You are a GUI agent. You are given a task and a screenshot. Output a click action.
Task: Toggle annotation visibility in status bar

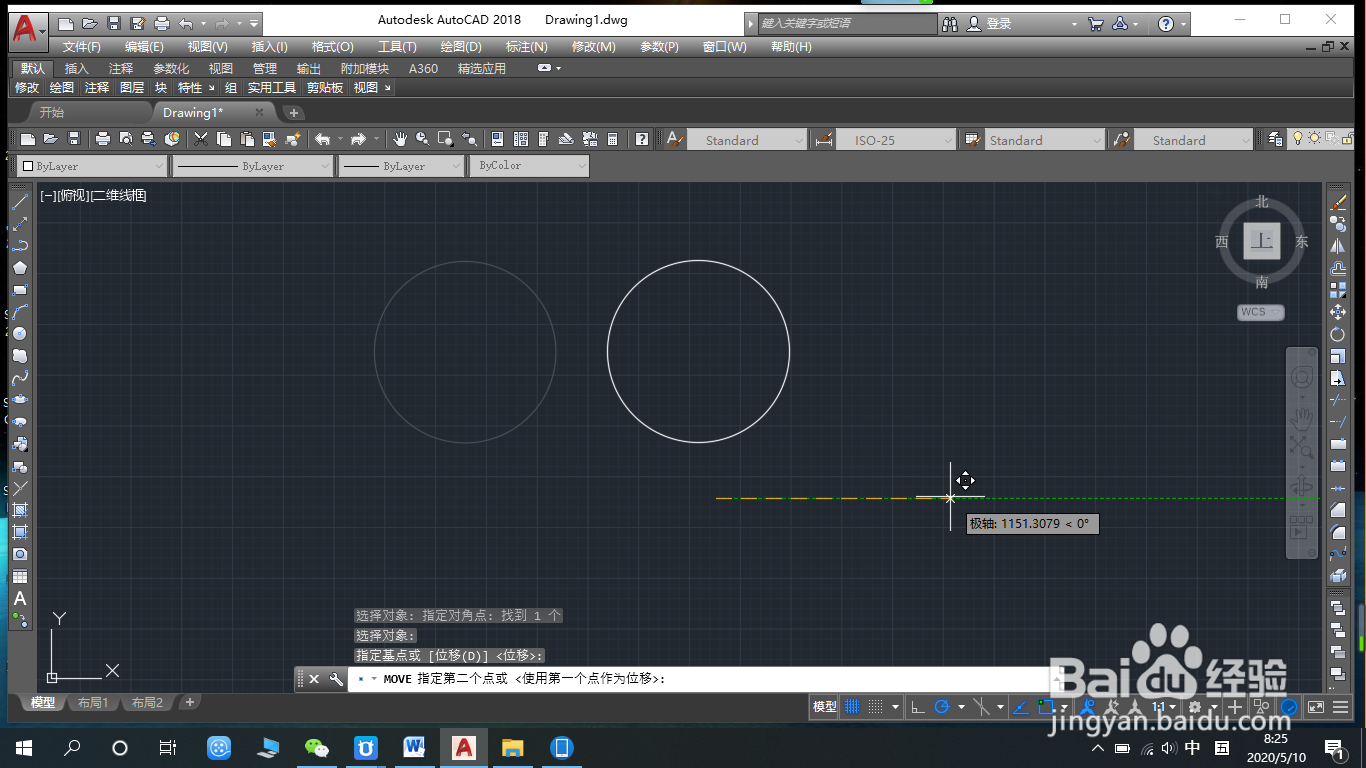[x=1087, y=706]
